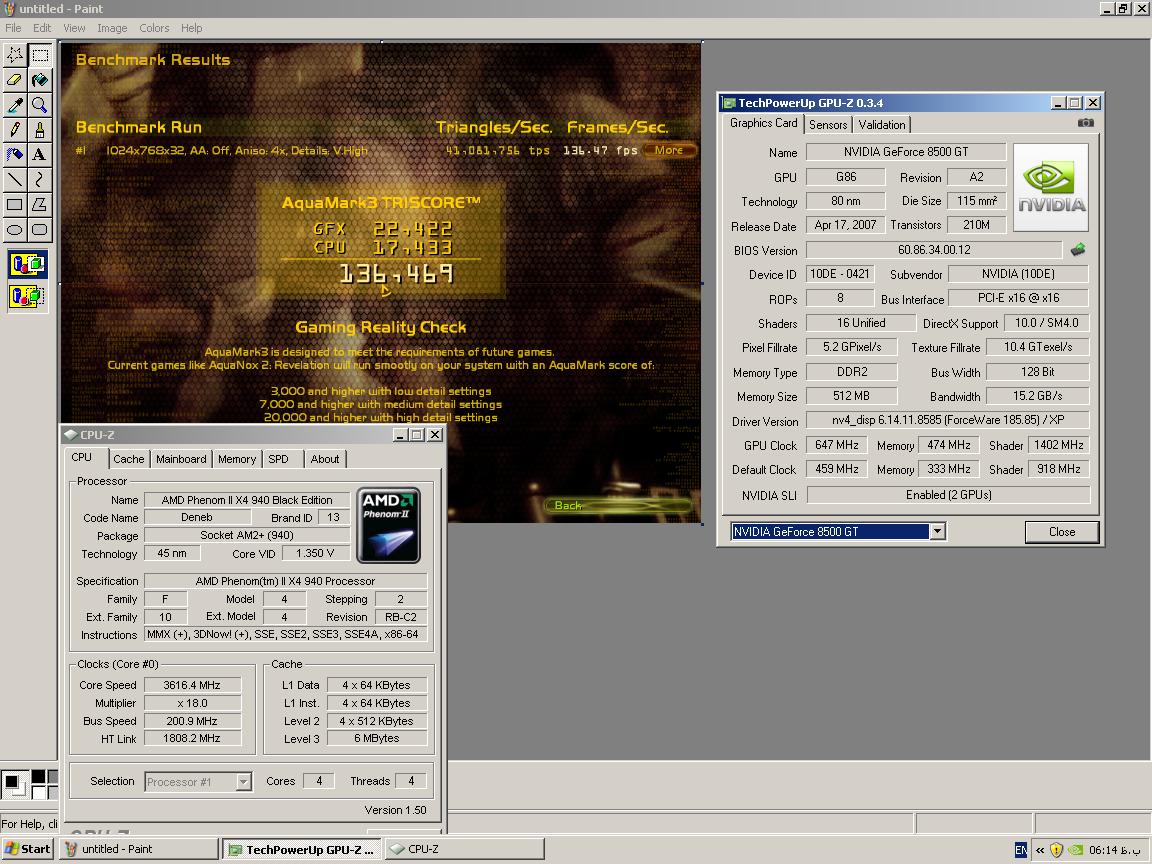Switch to the Graphics Card tab in GPU-Z

pos(763,123)
